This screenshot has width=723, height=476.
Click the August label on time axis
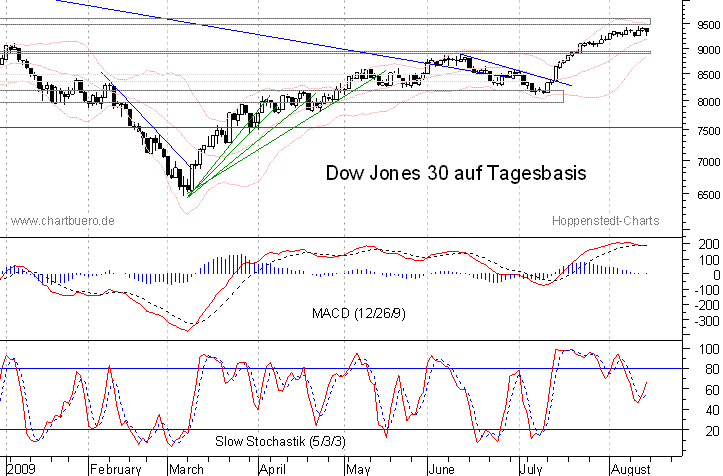pos(630,470)
